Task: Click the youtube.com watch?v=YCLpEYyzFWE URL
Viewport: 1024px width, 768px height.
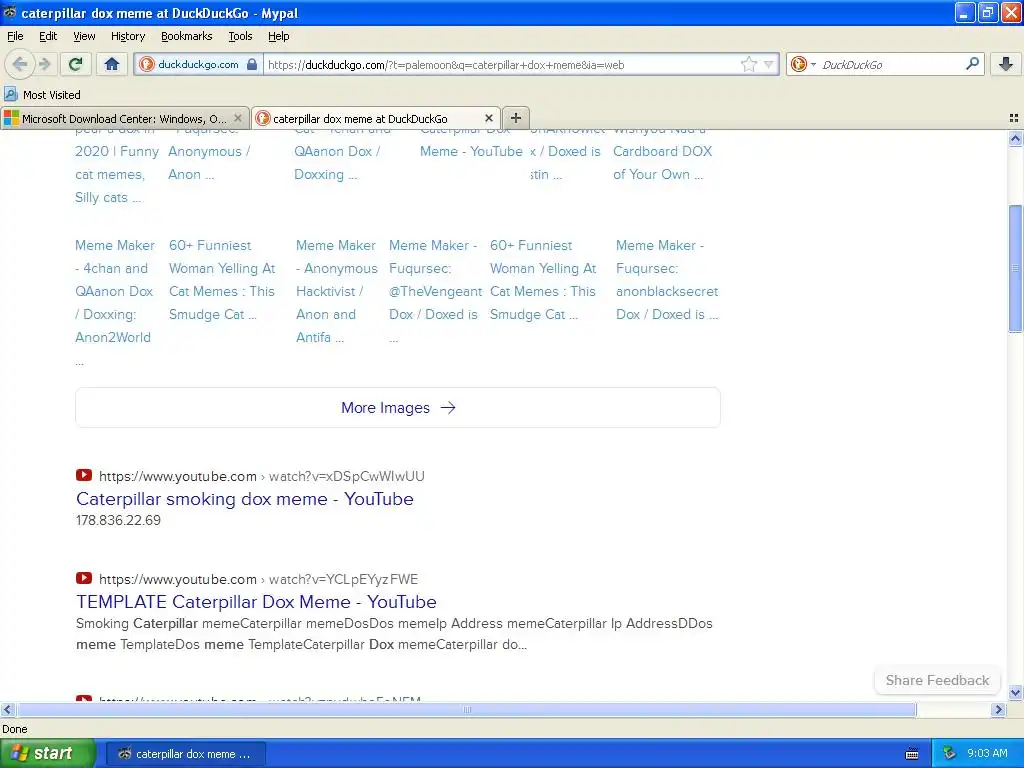Action: coord(259,579)
